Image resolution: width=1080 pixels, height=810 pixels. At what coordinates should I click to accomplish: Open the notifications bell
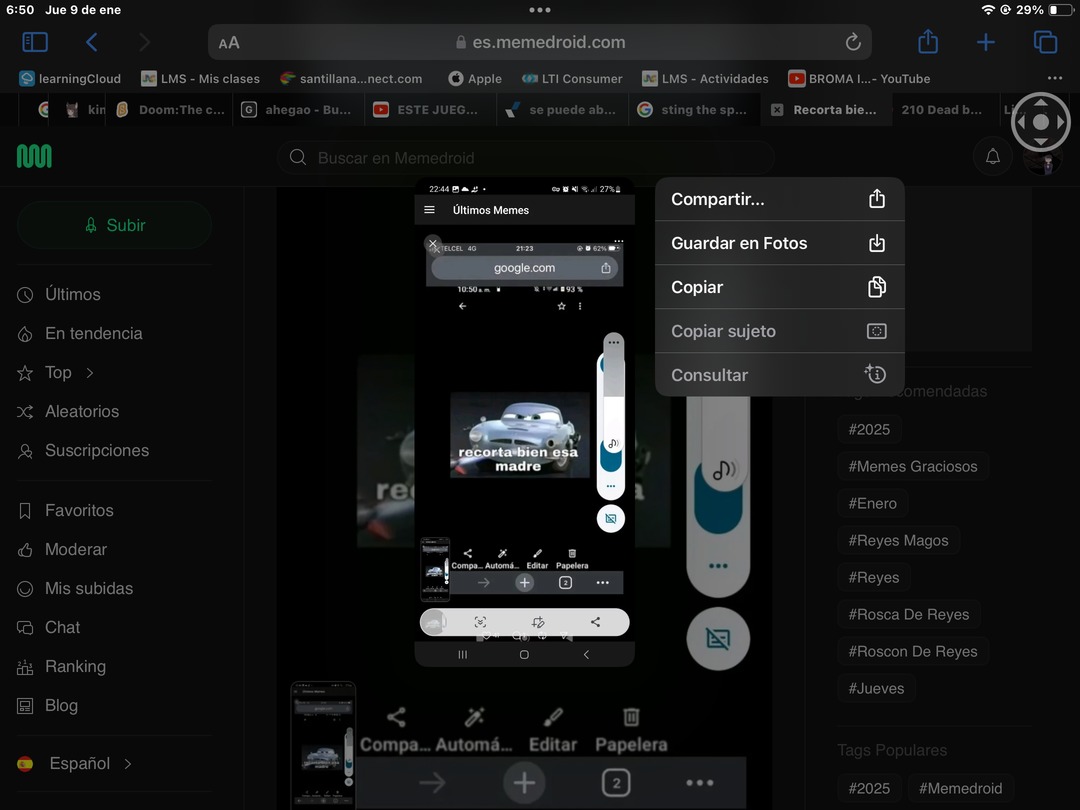click(993, 157)
